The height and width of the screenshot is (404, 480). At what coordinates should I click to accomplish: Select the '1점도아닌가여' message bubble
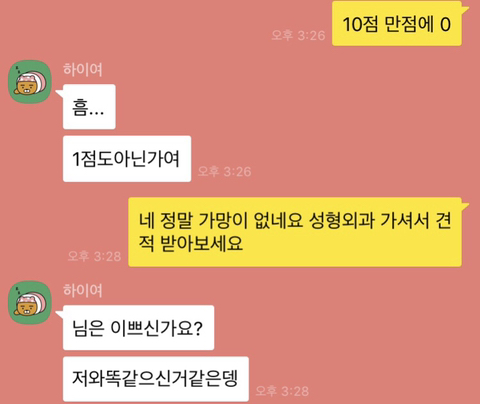coord(127,159)
